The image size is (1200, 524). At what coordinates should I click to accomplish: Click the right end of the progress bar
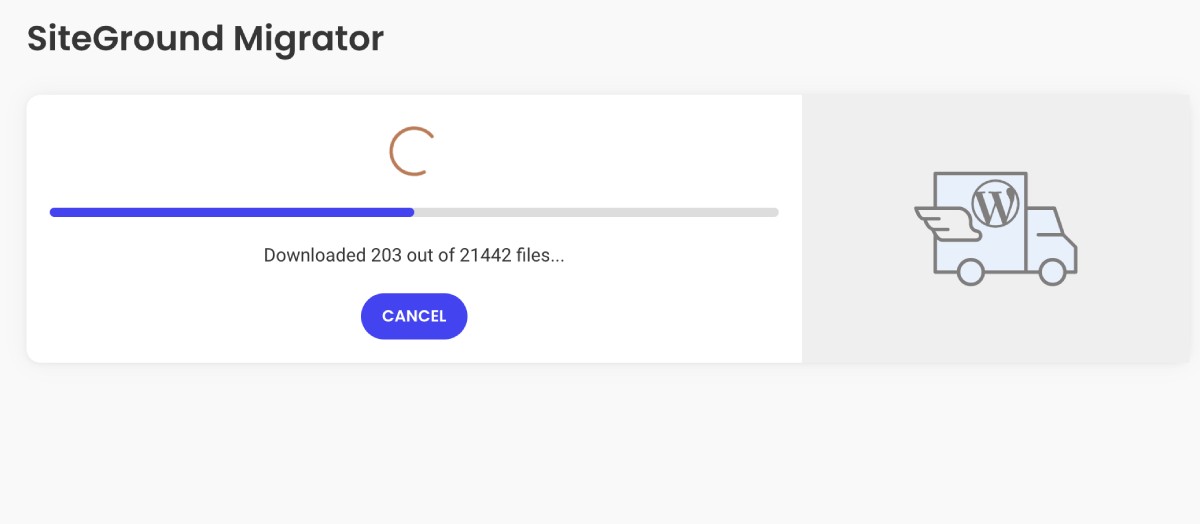(775, 212)
